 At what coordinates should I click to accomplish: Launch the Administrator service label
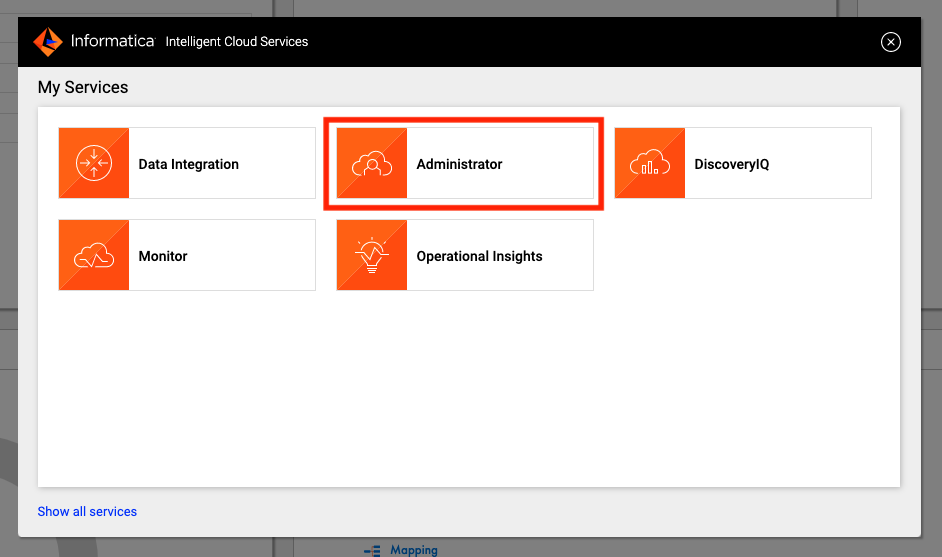(459, 164)
